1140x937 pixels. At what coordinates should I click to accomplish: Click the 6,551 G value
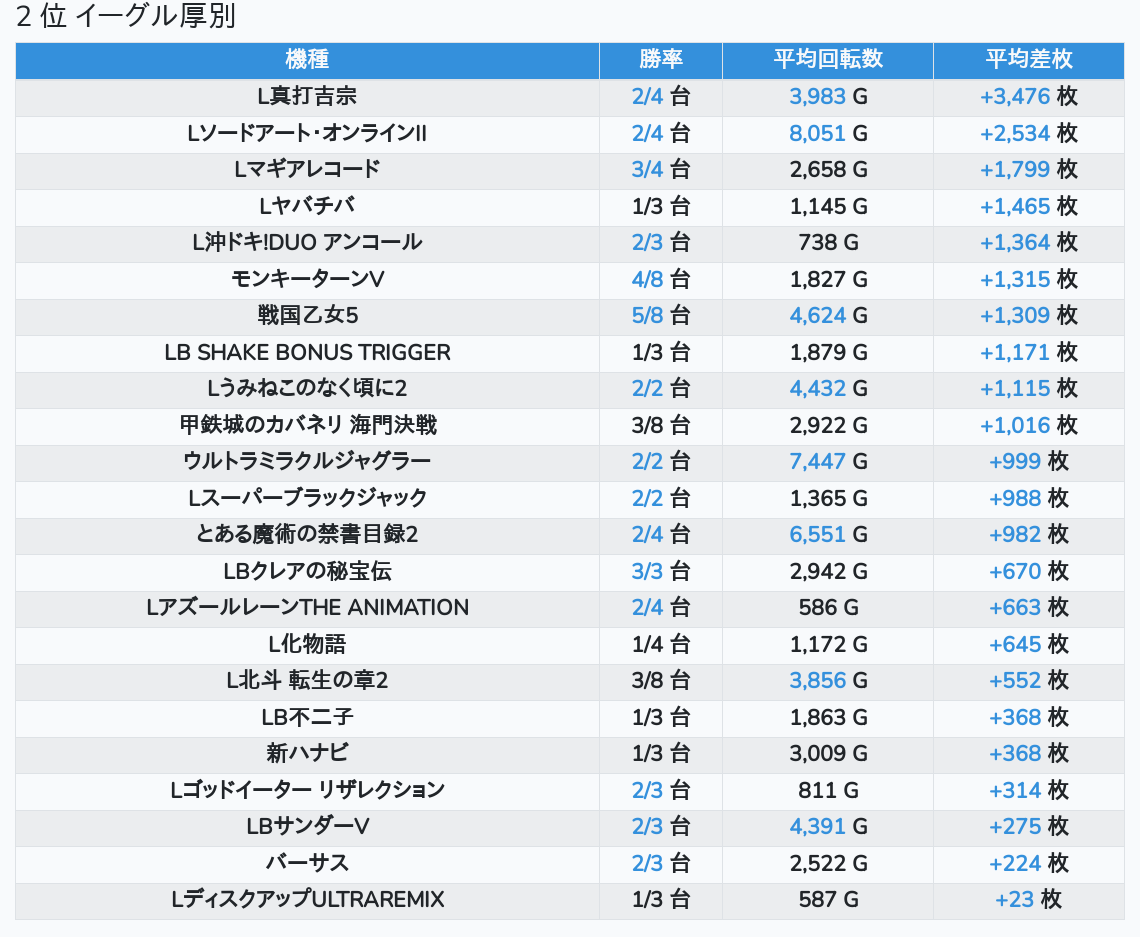click(x=827, y=535)
